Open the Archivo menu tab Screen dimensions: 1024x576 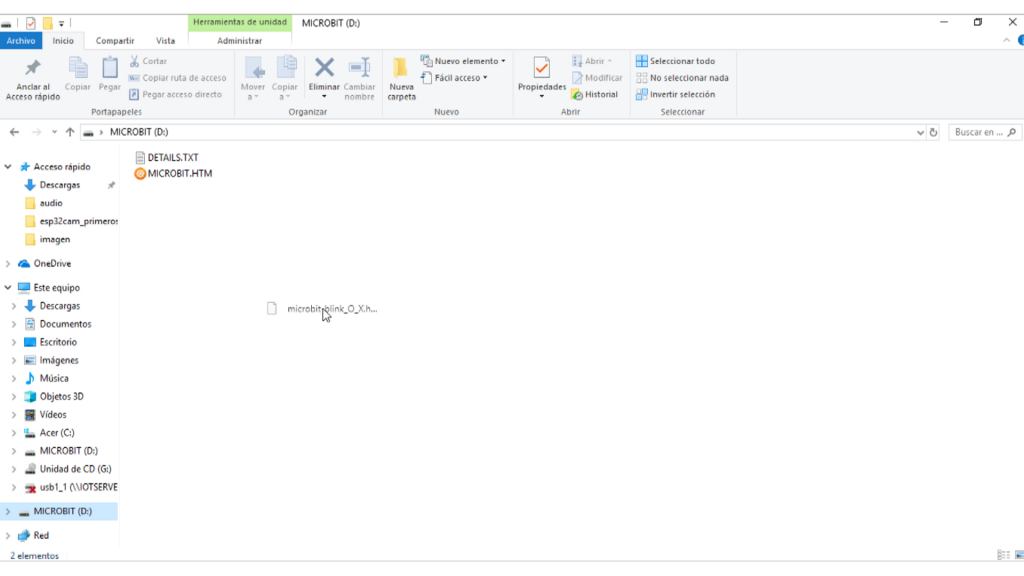point(21,41)
